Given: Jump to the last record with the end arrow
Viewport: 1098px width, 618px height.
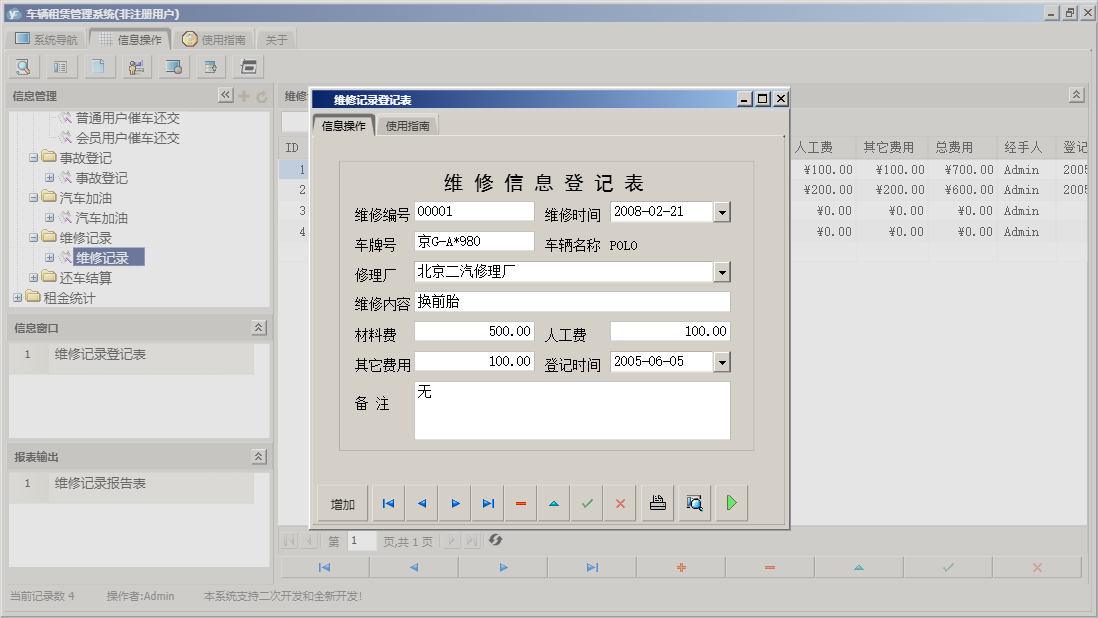Looking at the screenshot, I should click(487, 503).
